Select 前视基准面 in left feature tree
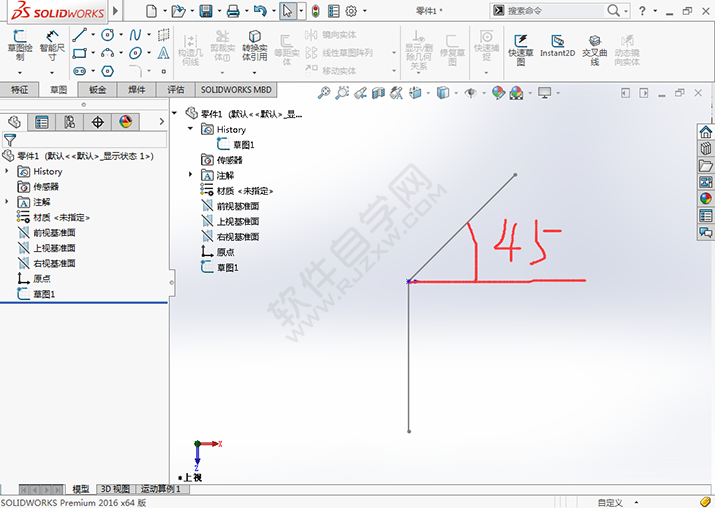Screen dimensions: 715x508 tap(54, 233)
